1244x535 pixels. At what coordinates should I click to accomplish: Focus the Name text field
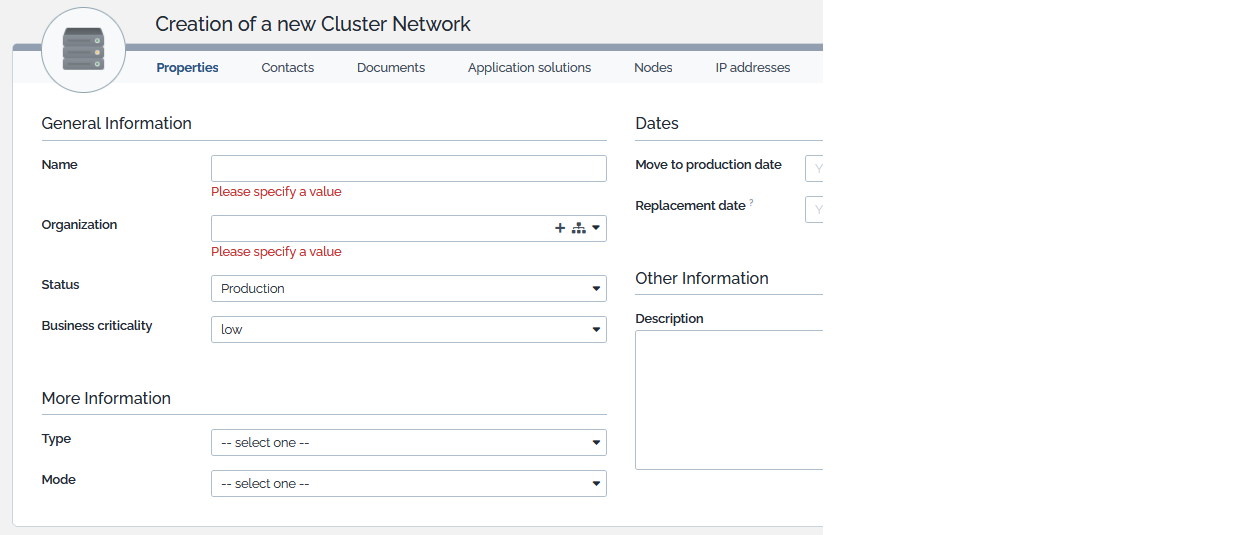[x=408, y=169]
